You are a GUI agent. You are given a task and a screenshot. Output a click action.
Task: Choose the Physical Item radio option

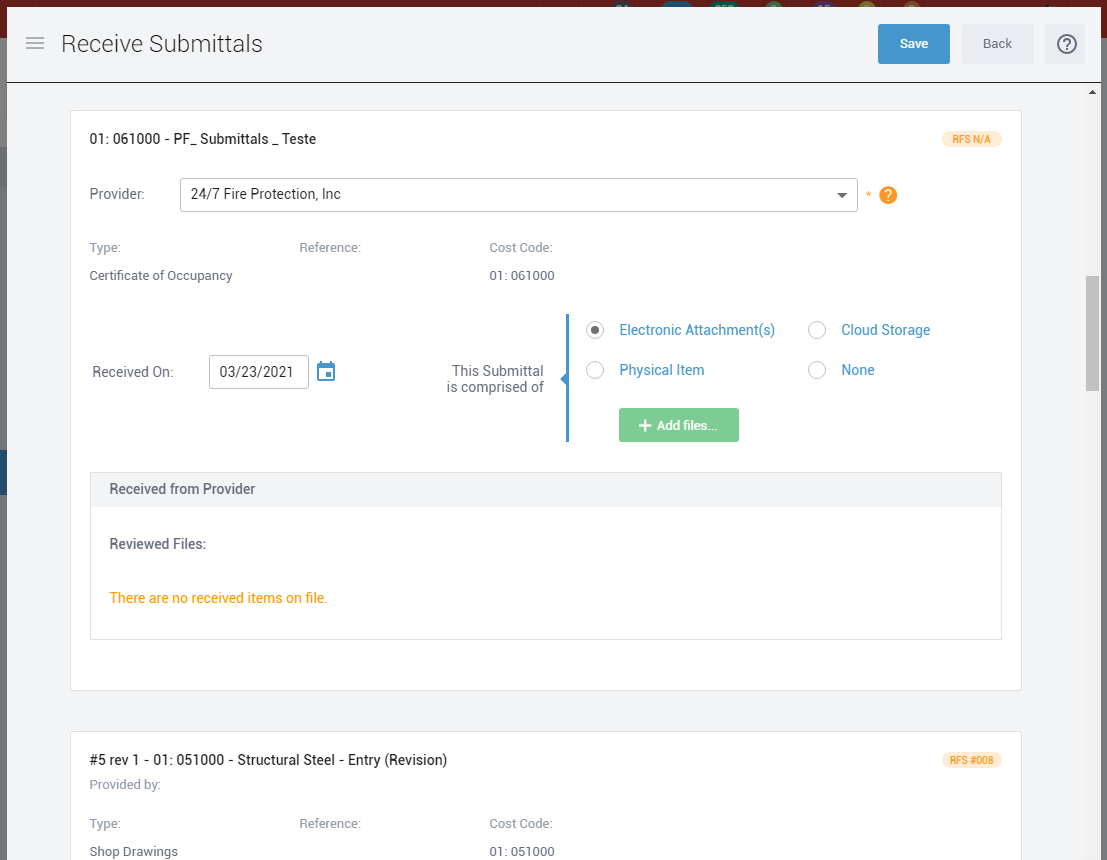pos(595,370)
